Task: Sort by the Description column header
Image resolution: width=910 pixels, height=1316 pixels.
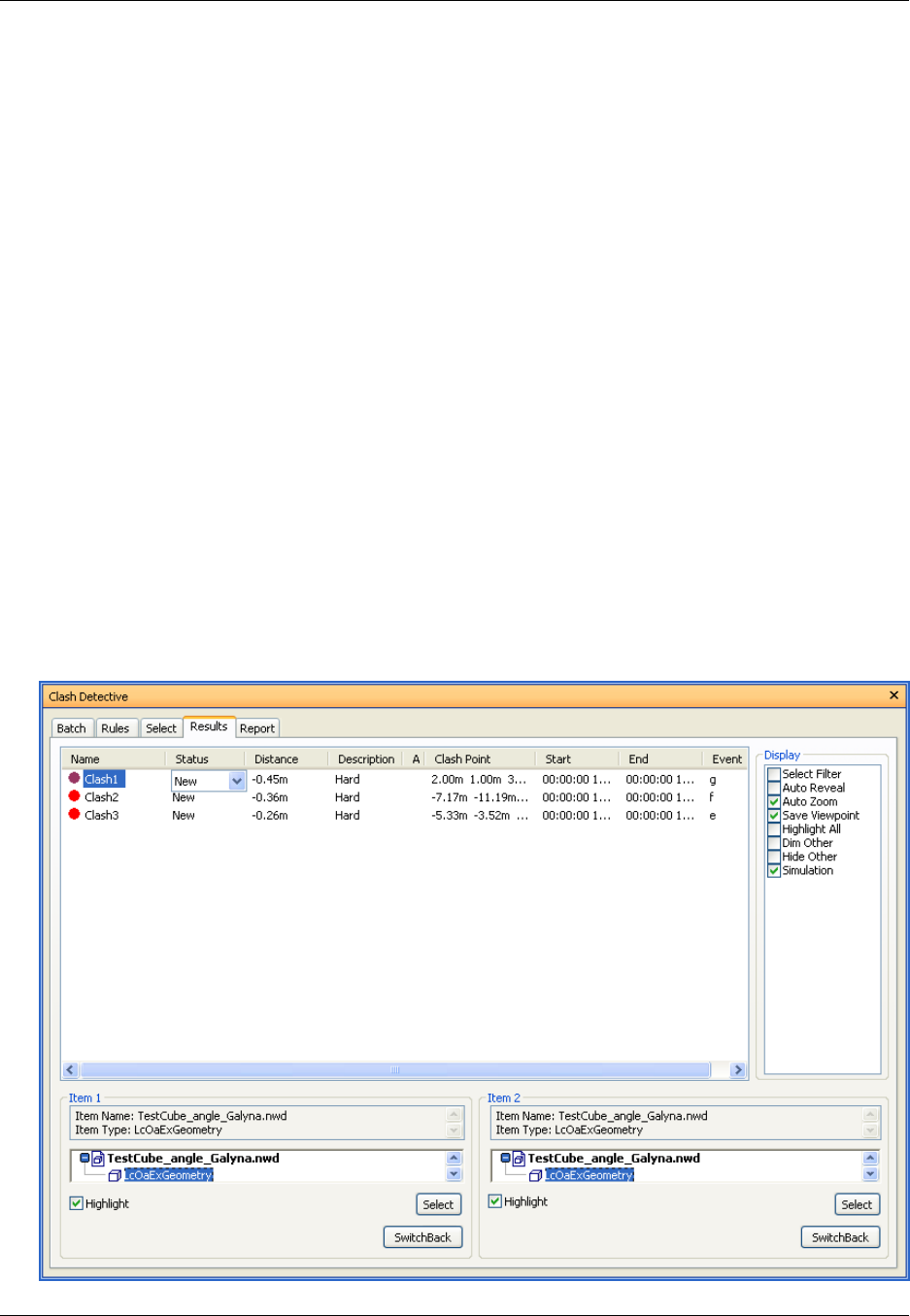Action: (365, 759)
